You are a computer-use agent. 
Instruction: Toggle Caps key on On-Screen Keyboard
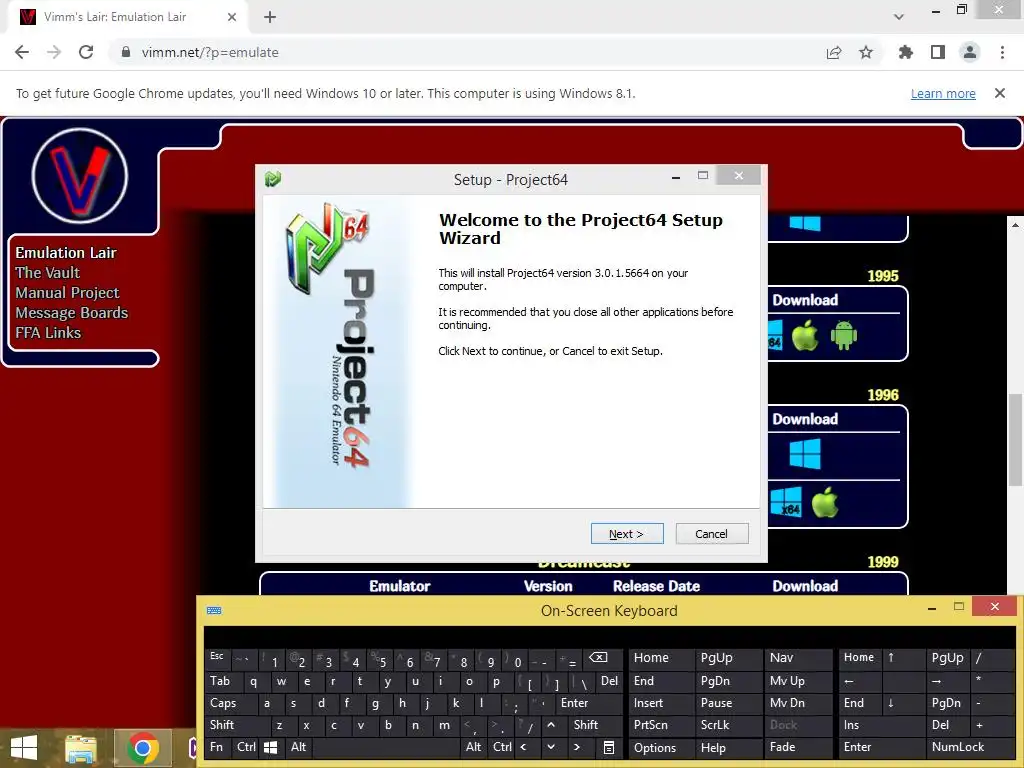(x=228, y=703)
